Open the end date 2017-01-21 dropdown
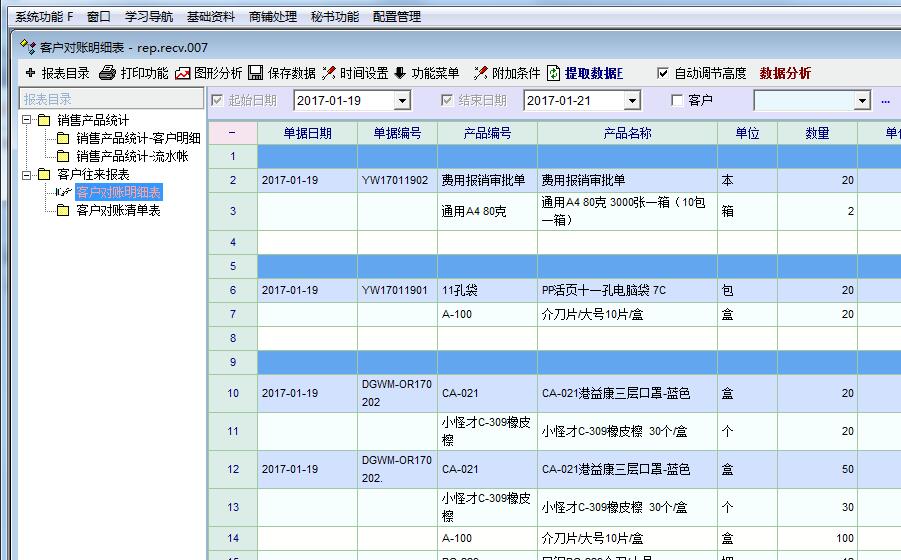Viewport: 901px width, 560px height. point(631,101)
